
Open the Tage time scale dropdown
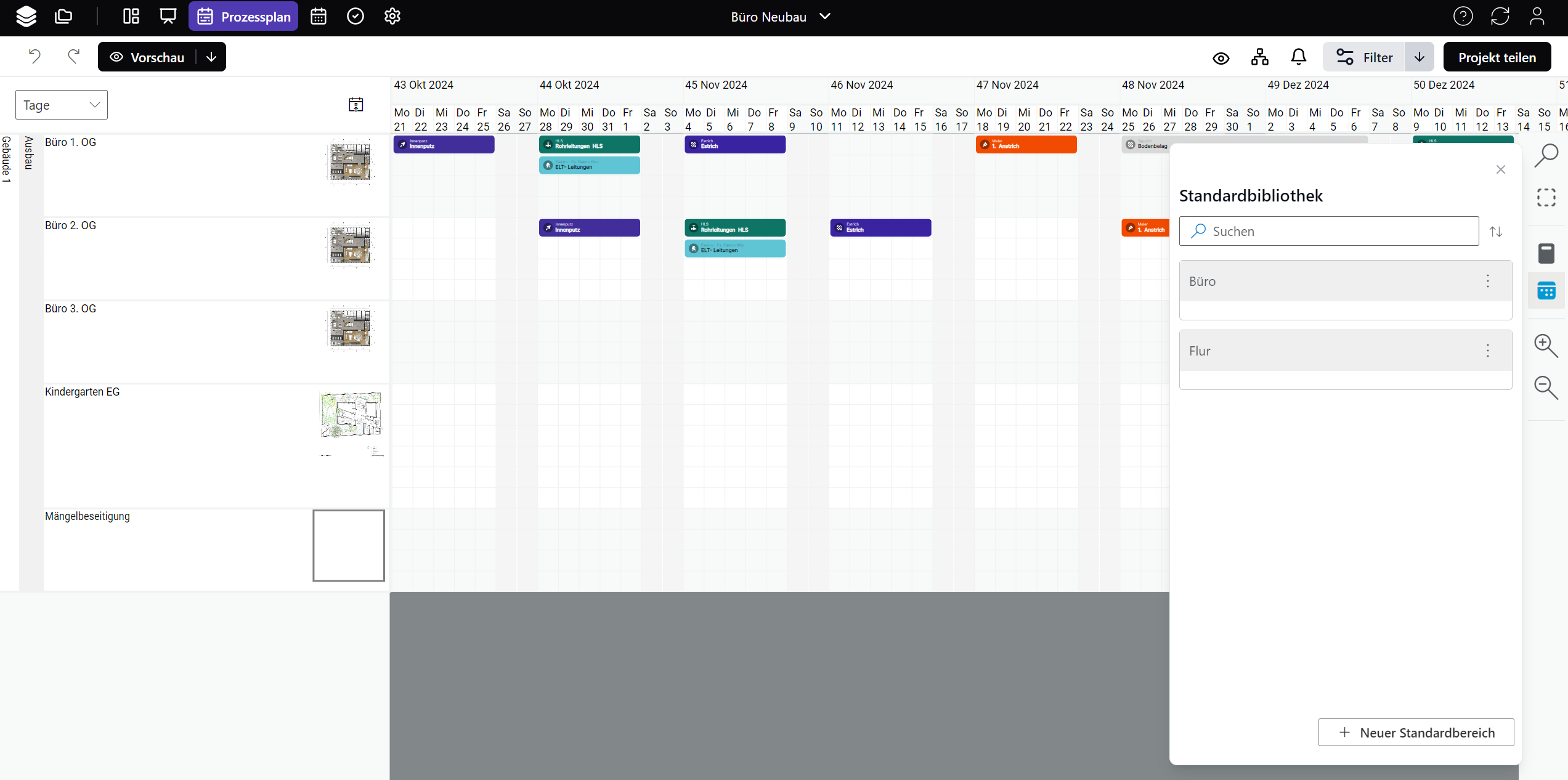pos(62,105)
